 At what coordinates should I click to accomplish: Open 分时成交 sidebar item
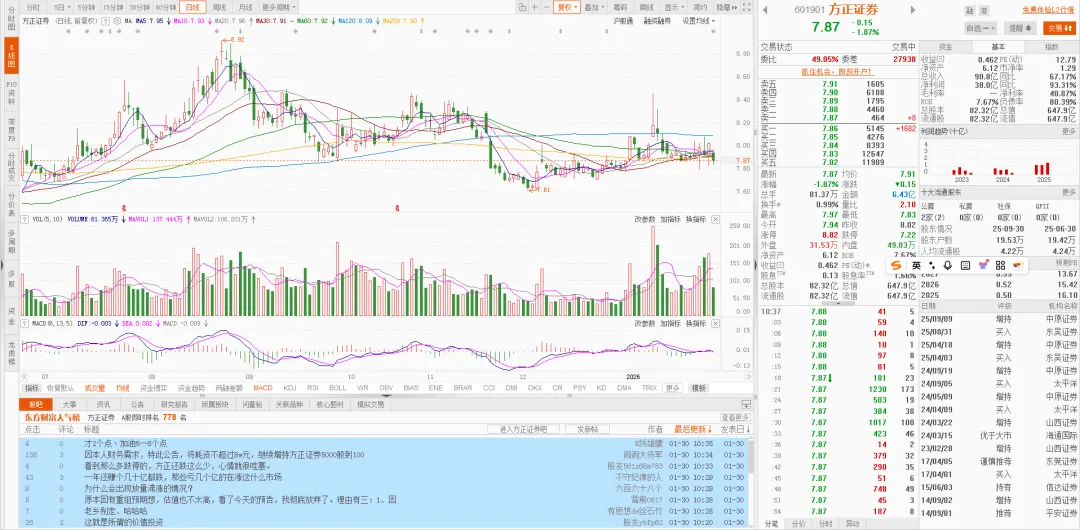(11, 167)
